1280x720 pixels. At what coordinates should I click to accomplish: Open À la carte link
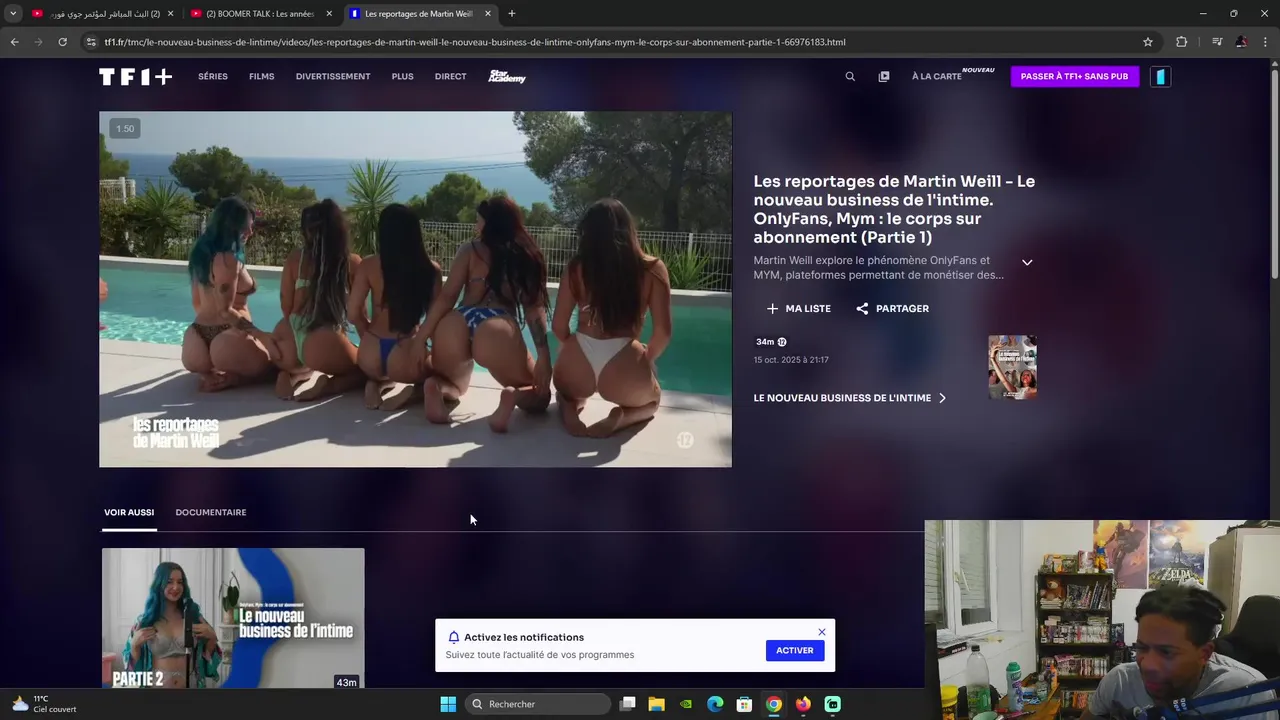point(937,77)
